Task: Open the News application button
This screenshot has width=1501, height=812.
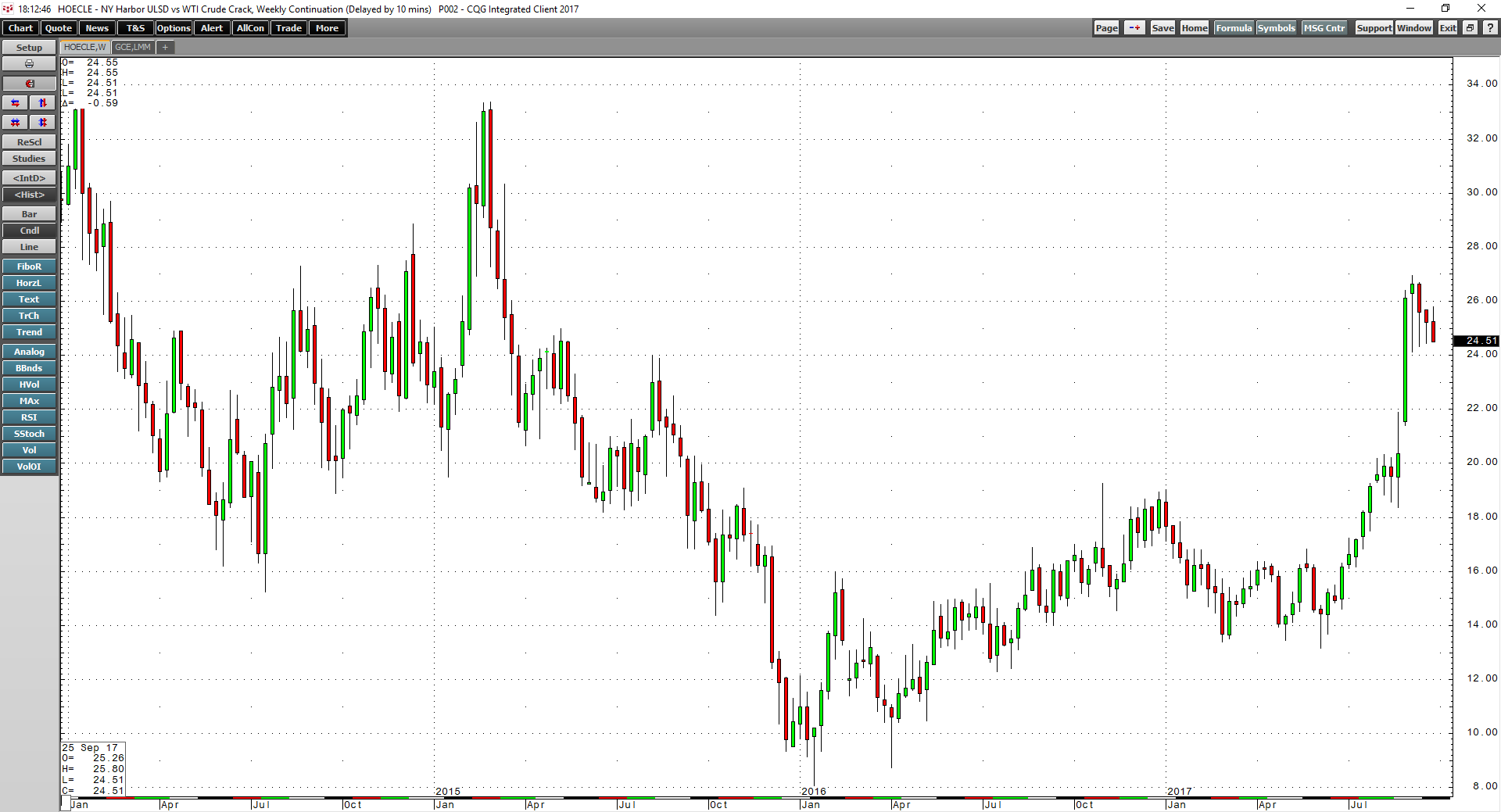Action: point(97,28)
